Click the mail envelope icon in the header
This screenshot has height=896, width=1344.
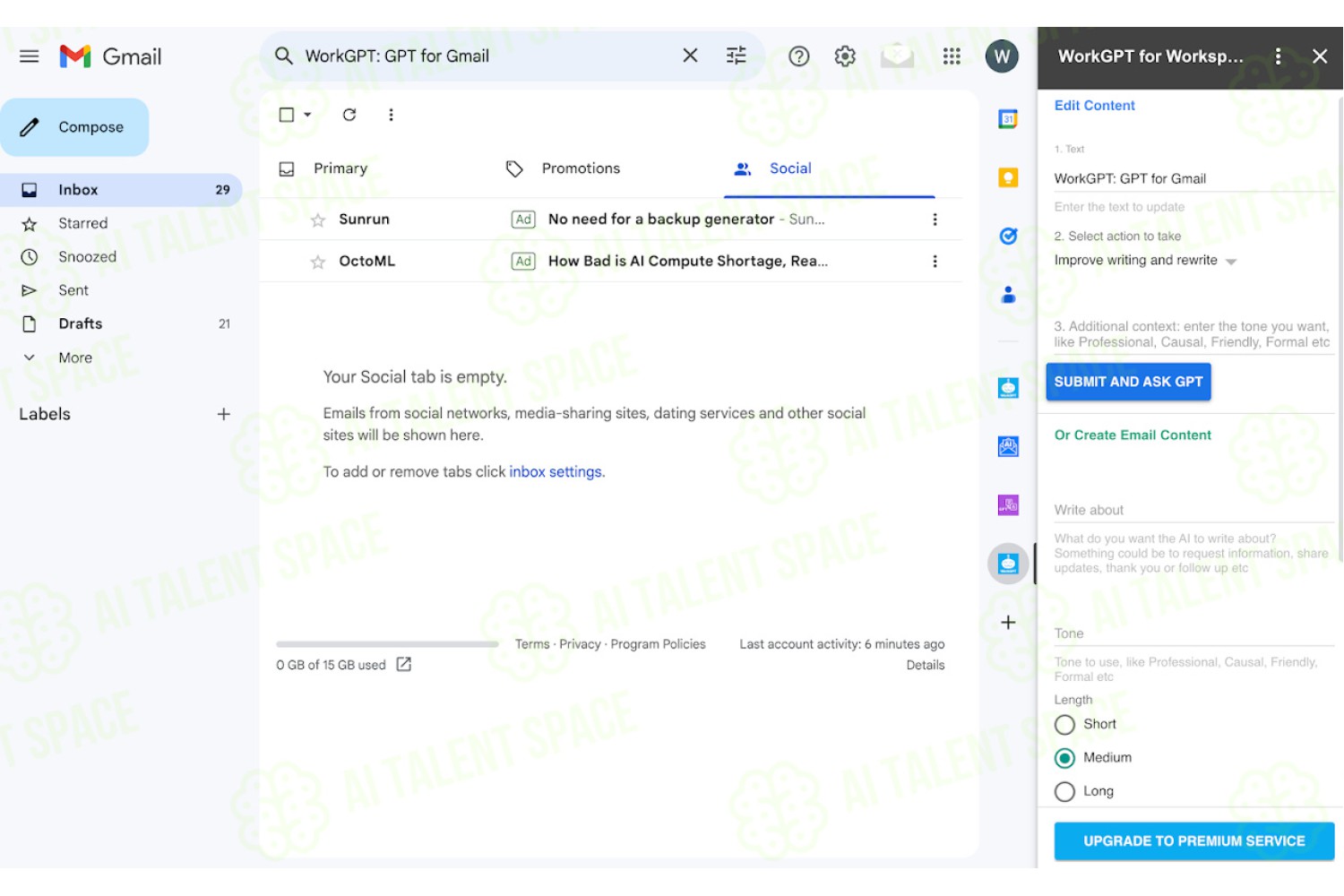(x=897, y=56)
